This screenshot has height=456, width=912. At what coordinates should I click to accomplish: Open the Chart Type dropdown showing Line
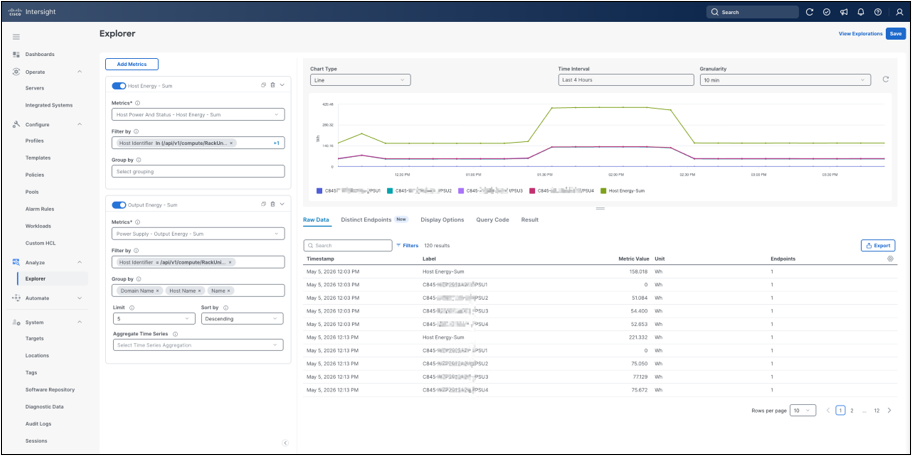tap(361, 80)
